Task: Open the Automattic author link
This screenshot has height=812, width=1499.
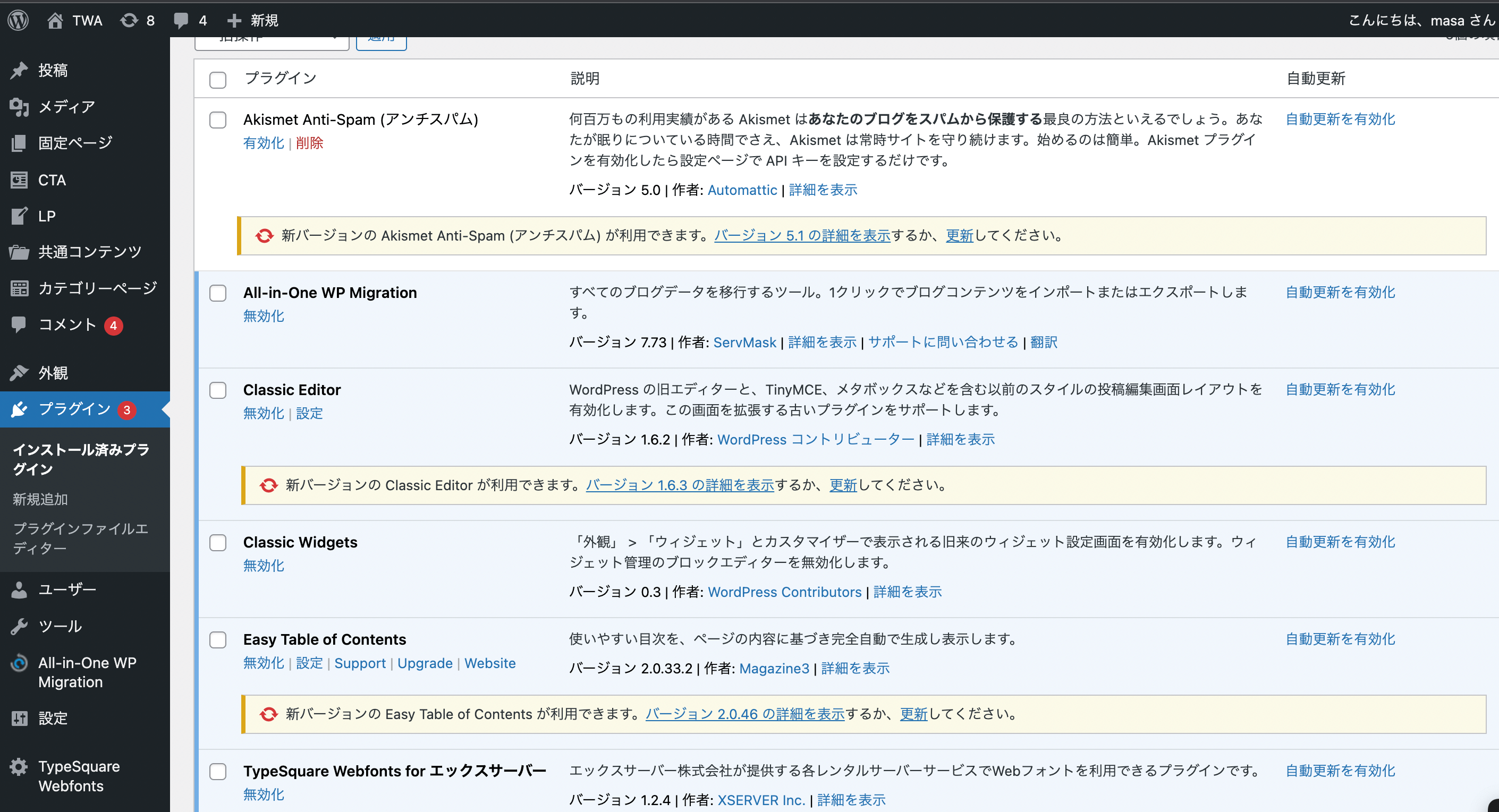Action: pyautogui.click(x=742, y=190)
